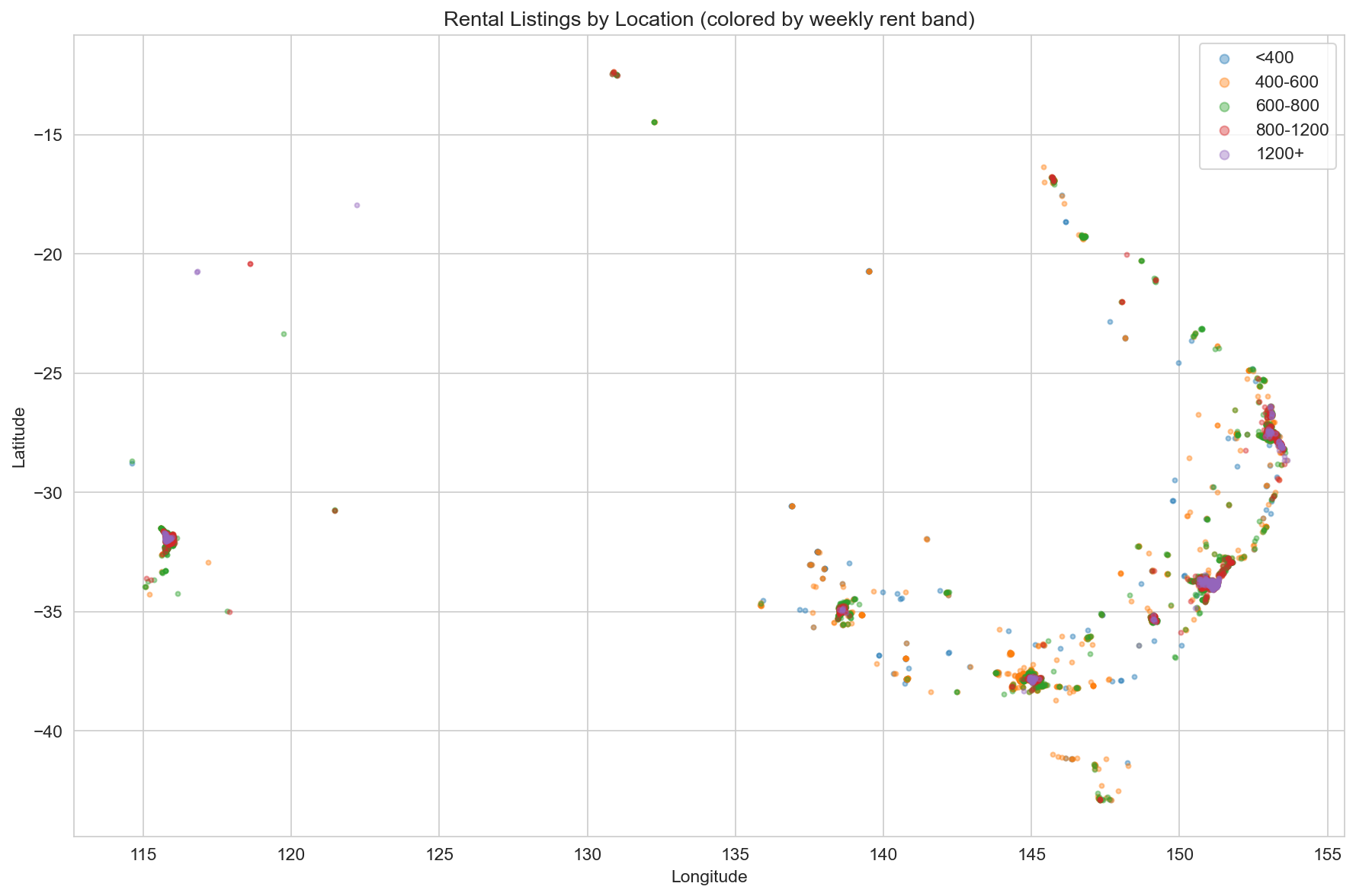Click the 'Latitude' y-axis label

[20, 437]
